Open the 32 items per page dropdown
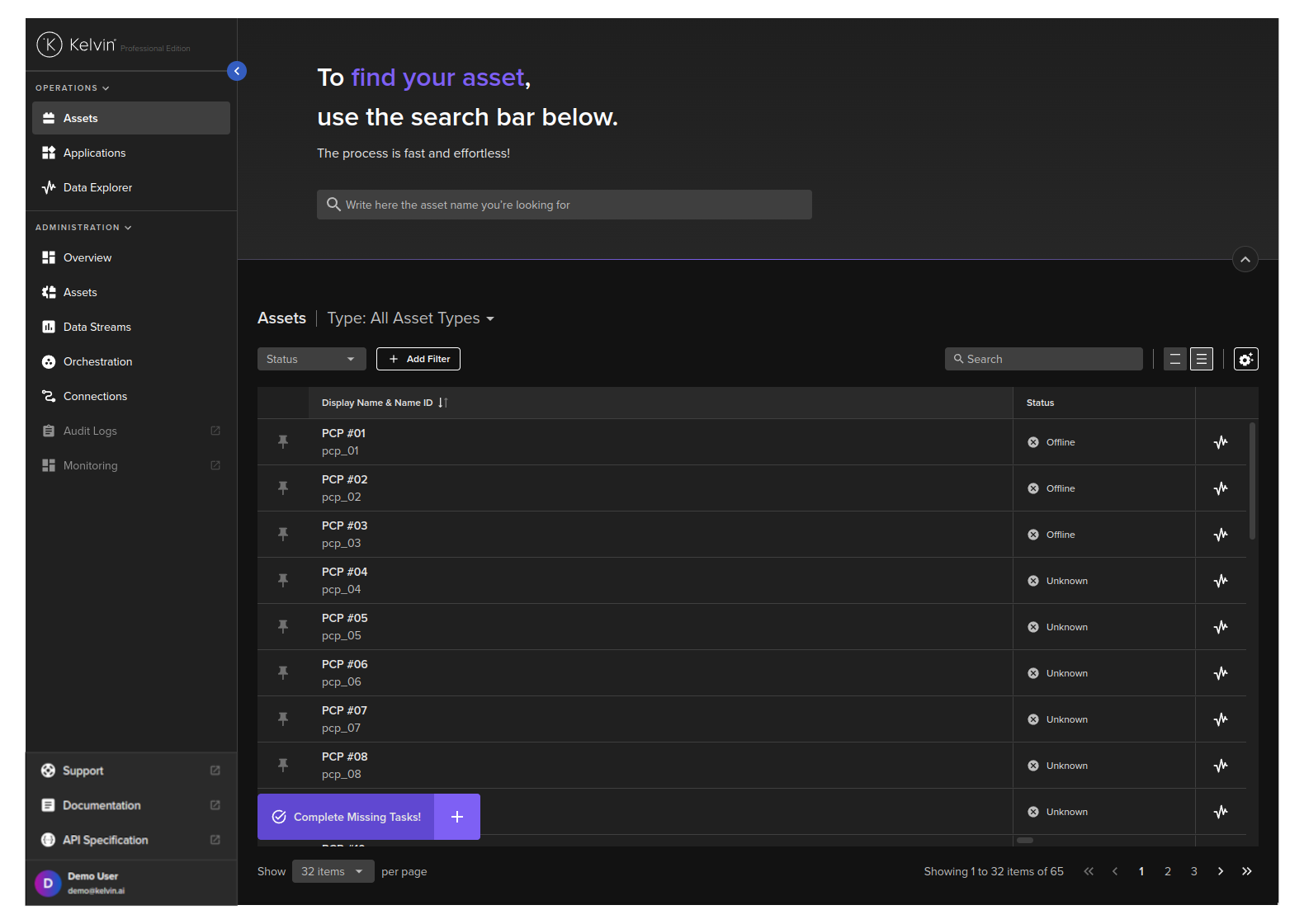Viewport: 1304px width, 924px height. pyautogui.click(x=333, y=871)
